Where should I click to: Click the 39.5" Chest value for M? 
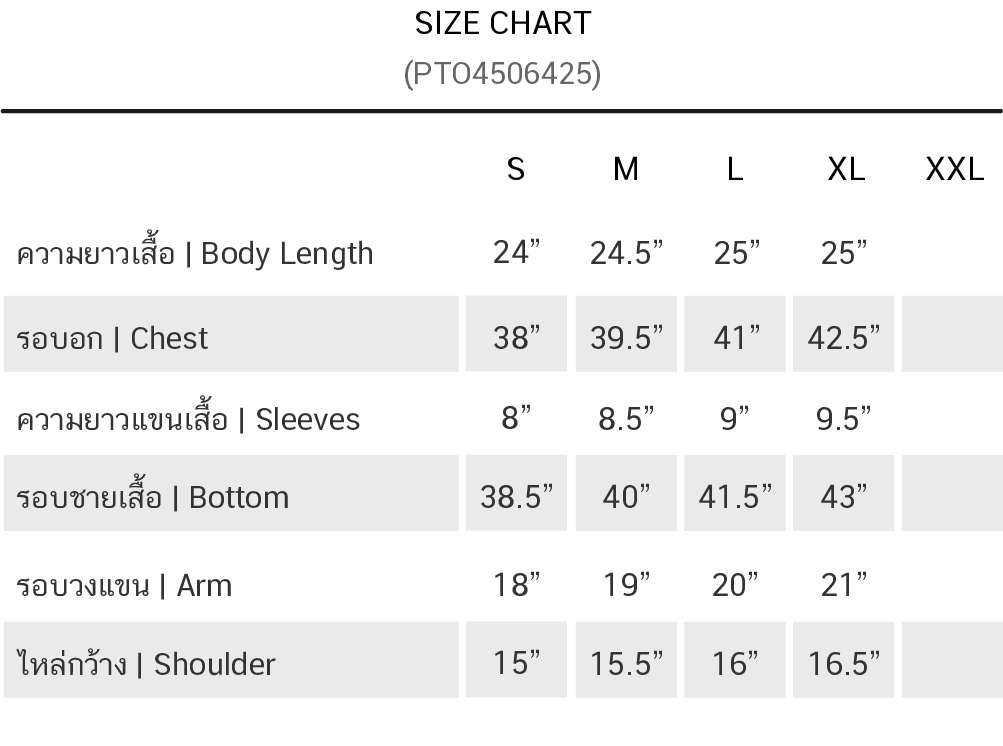tap(626, 338)
